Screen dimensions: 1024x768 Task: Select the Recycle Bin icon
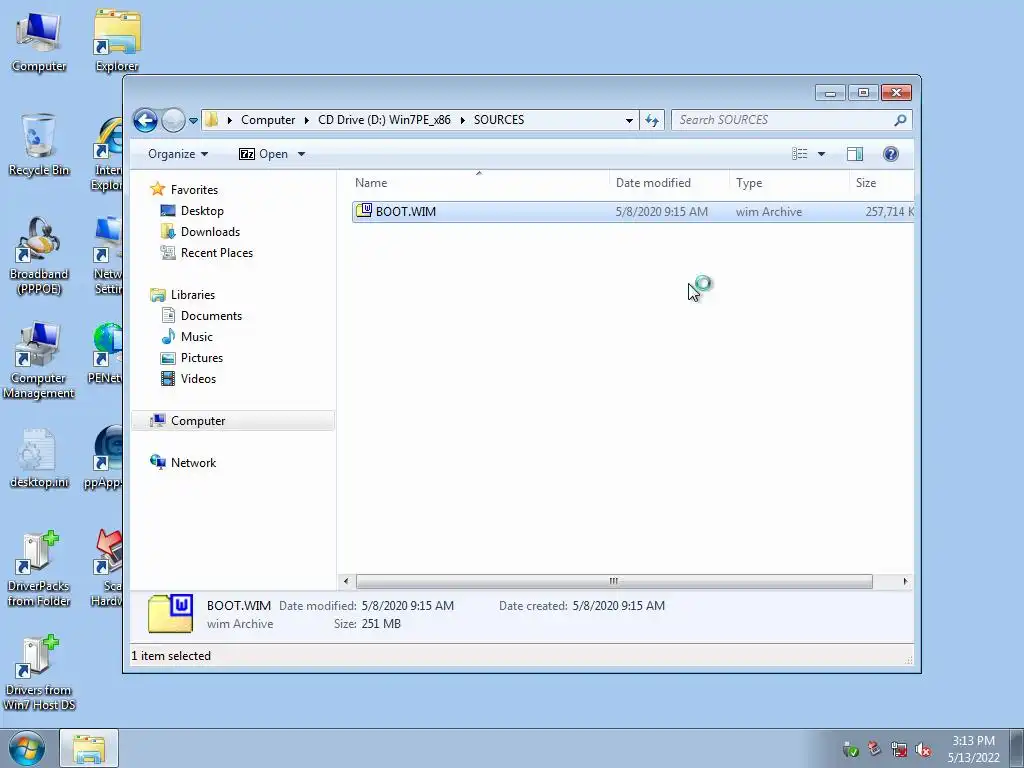39,145
